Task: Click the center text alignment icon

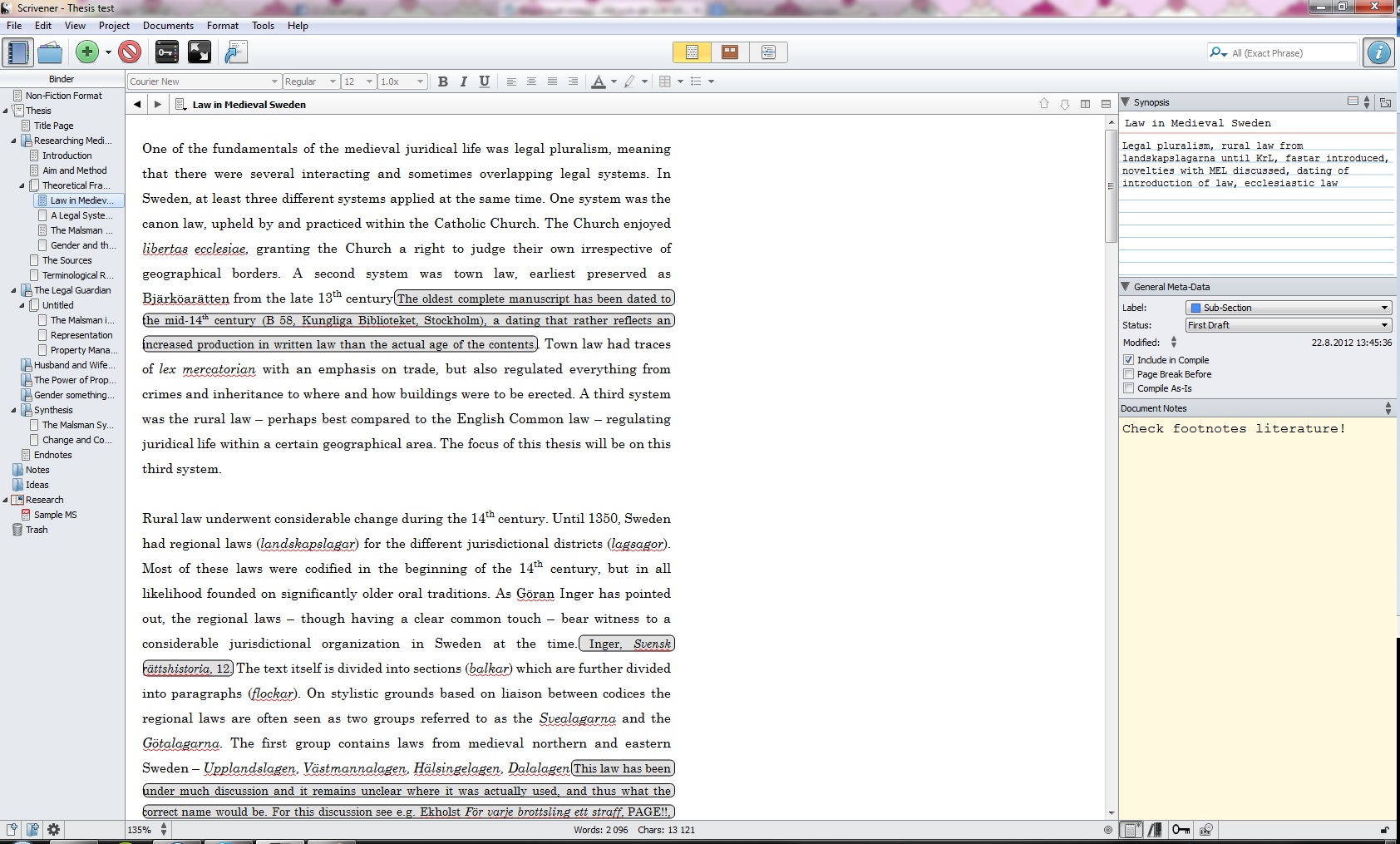Action: click(x=531, y=81)
